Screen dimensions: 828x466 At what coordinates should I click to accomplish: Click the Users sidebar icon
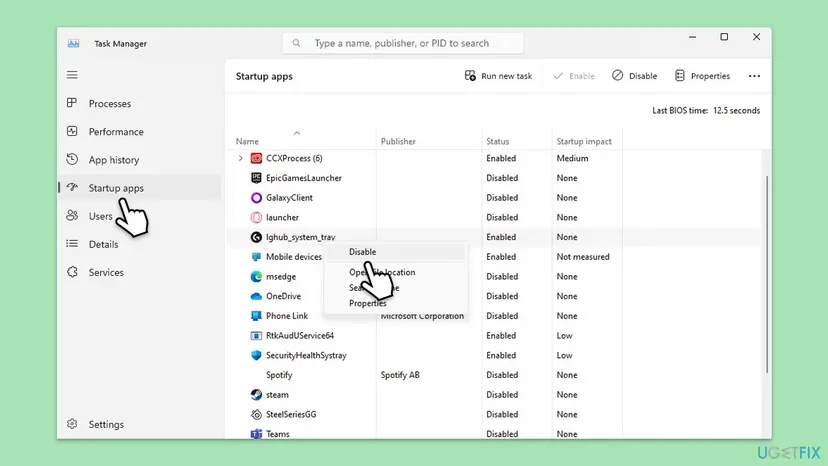(x=72, y=216)
